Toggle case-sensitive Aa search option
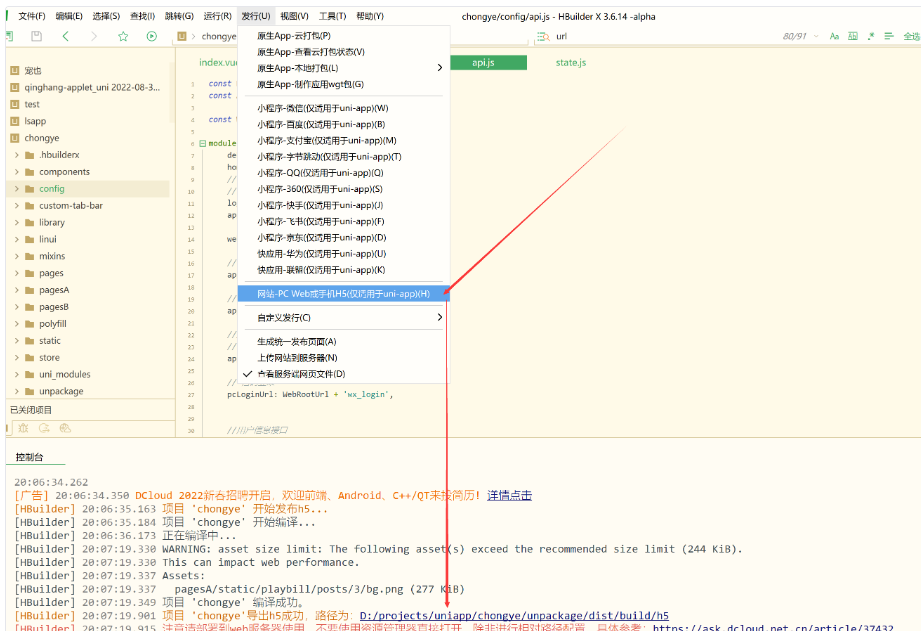Screen dimensions: 921x631 tap(834, 36)
